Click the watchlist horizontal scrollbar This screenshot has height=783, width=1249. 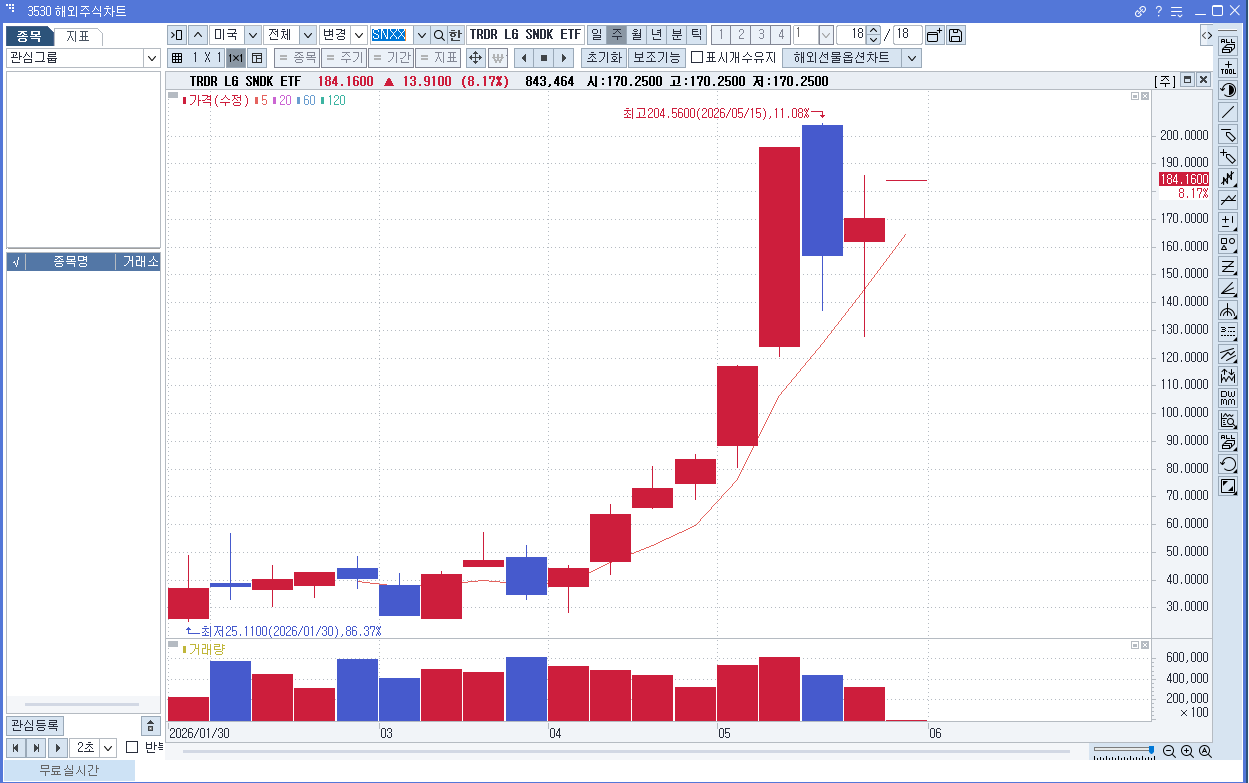pyautogui.click(x=82, y=705)
